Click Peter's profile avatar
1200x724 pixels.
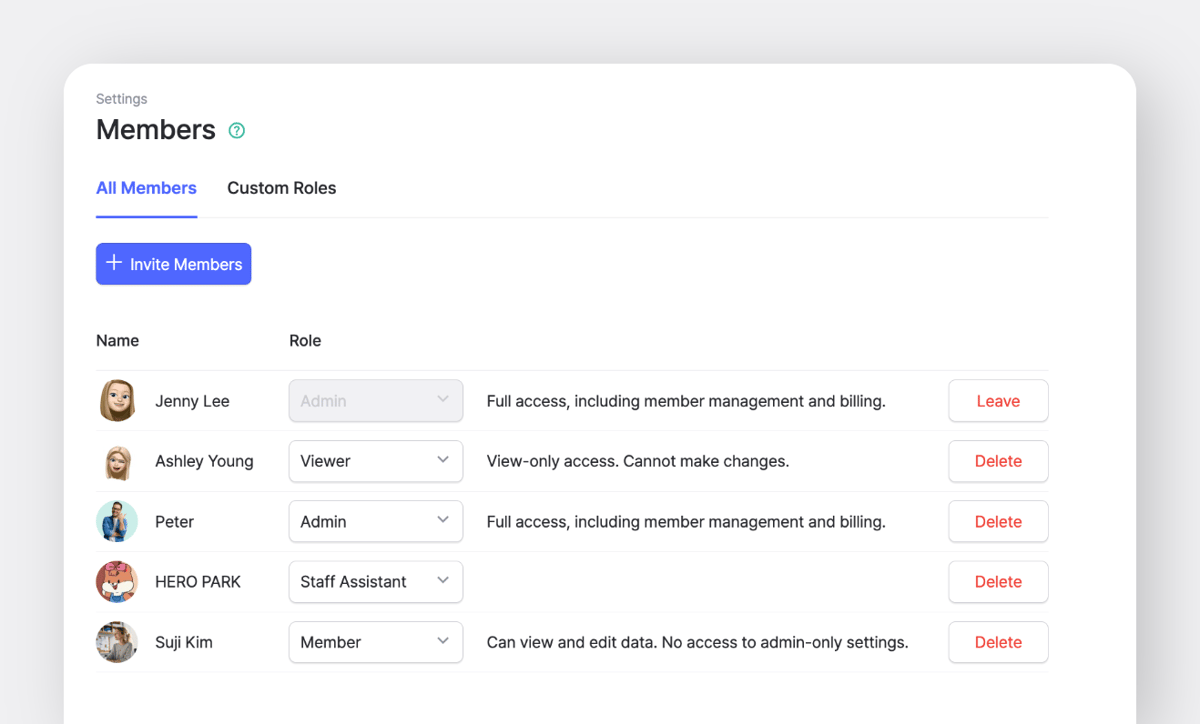pyautogui.click(x=117, y=521)
